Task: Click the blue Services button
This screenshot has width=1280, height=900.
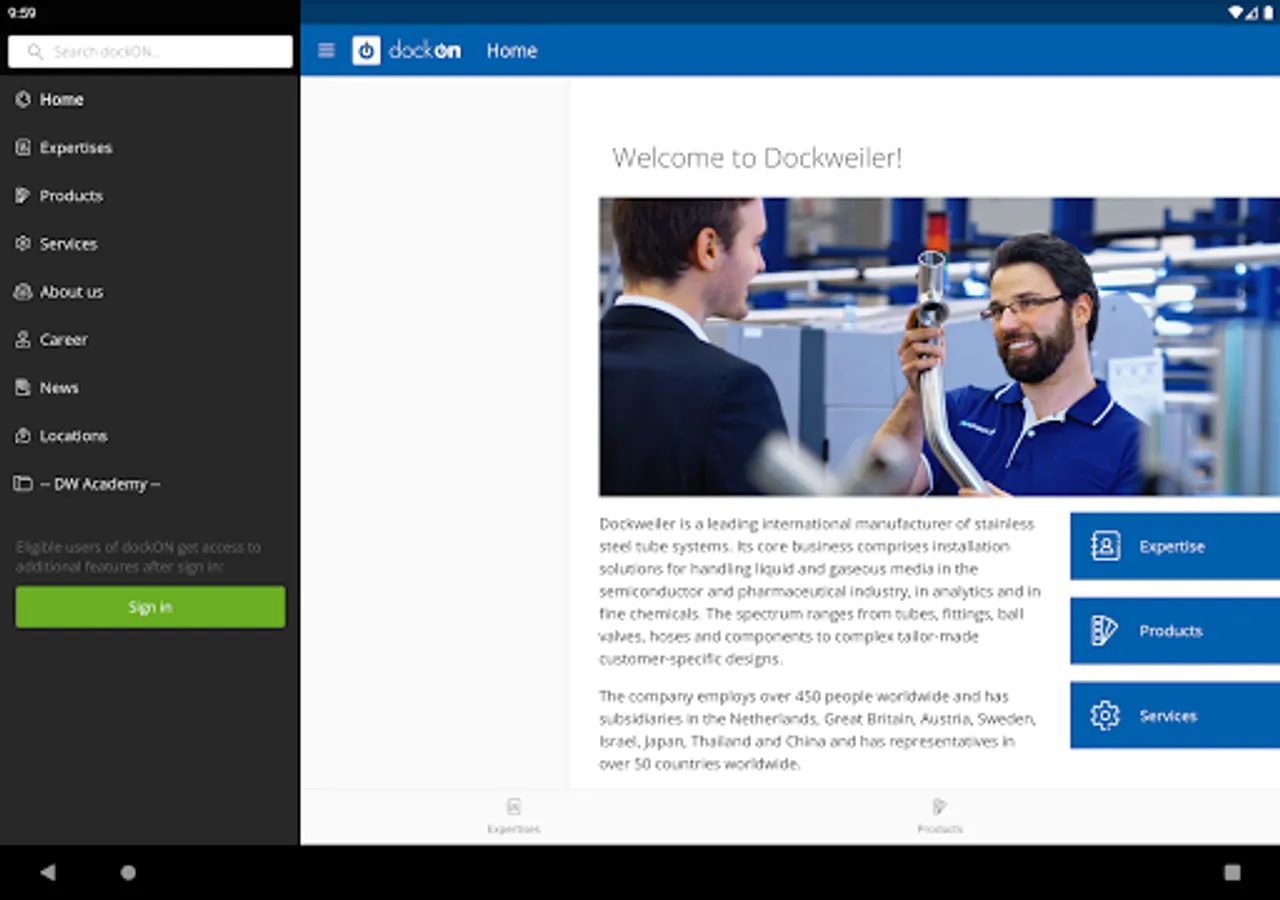Action: click(x=1175, y=715)
